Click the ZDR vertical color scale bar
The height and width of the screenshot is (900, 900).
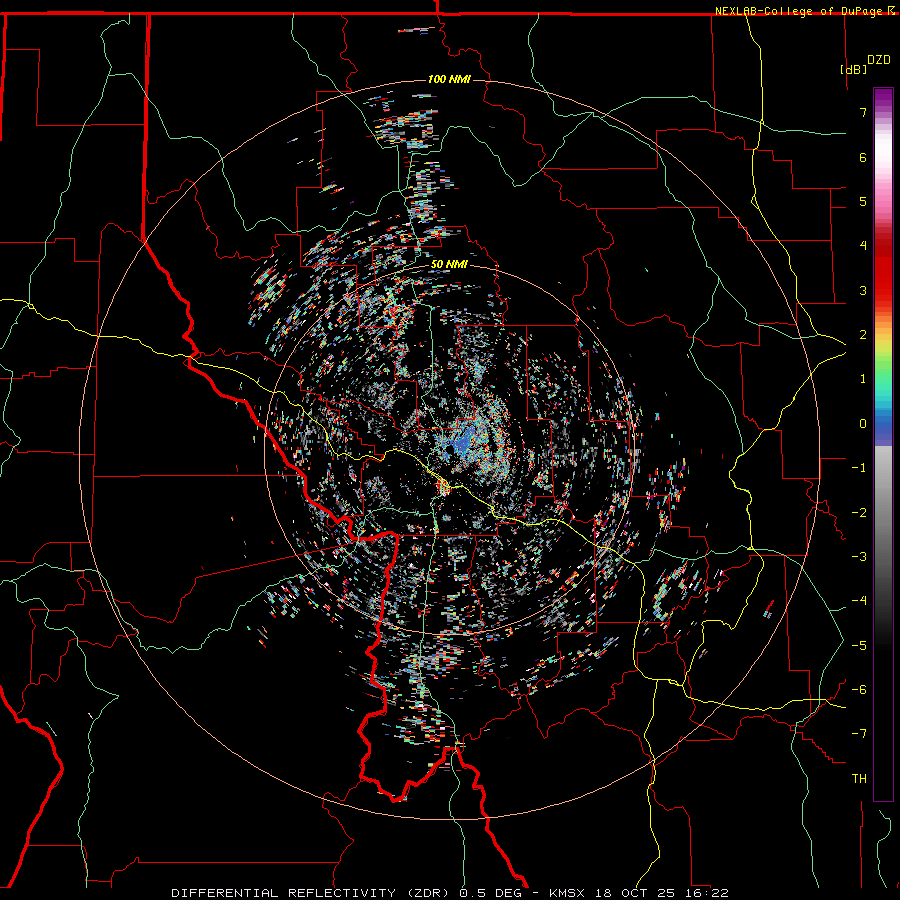pos(883,444)
